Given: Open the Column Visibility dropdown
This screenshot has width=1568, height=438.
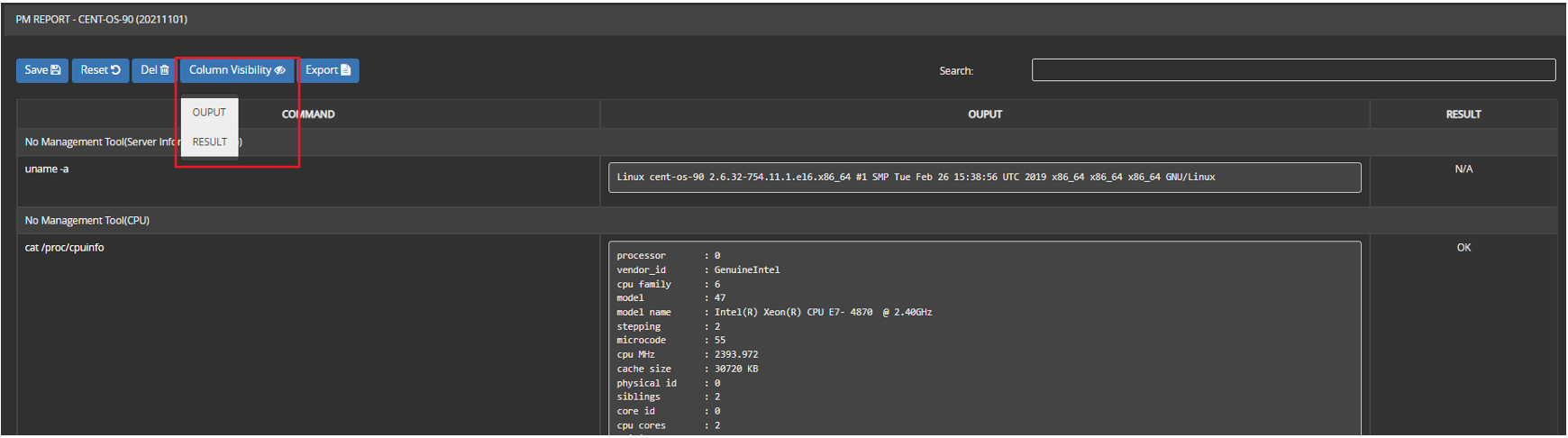Looking at the screenshot, I should pyautogui.click(x=237, y=70).
